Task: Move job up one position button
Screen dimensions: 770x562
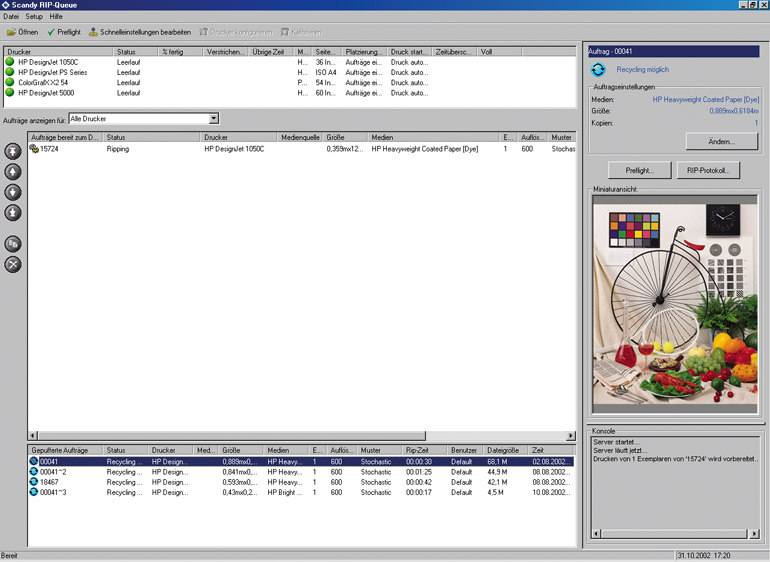Action: point(13,172)
